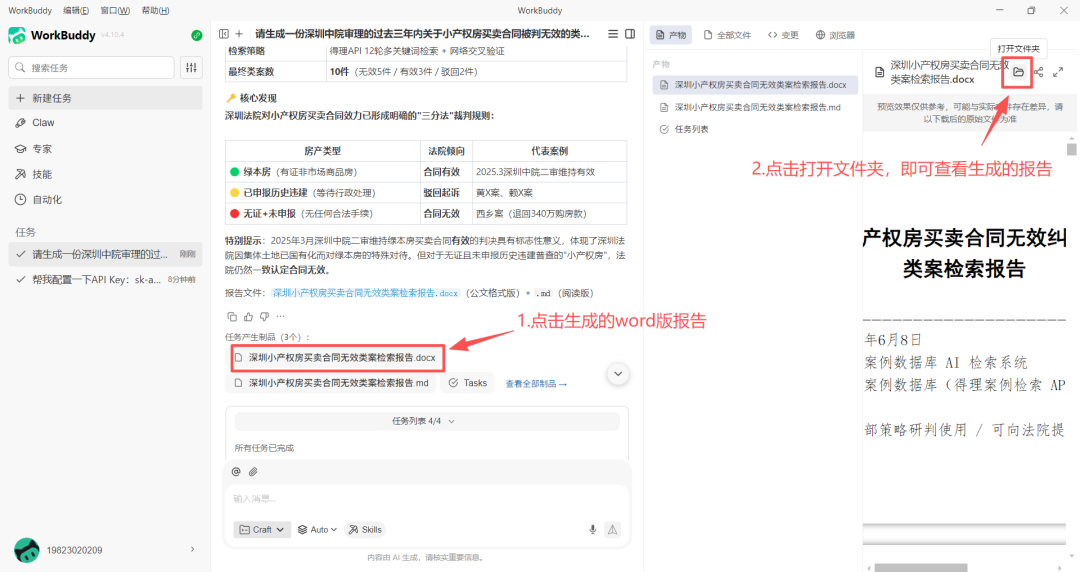The image size is (1080, 572).
Task: Open 技能 in sidebar
Action: 105,174
